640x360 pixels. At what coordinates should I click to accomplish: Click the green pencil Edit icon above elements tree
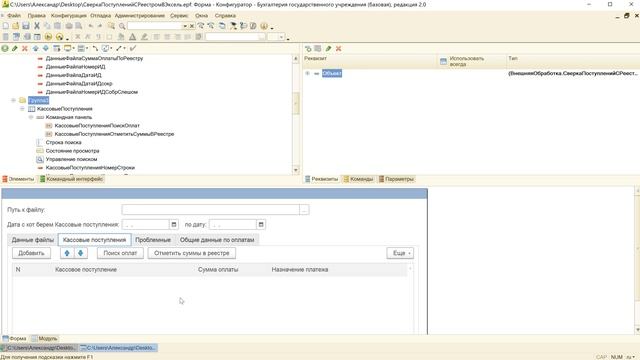(15, 48)
